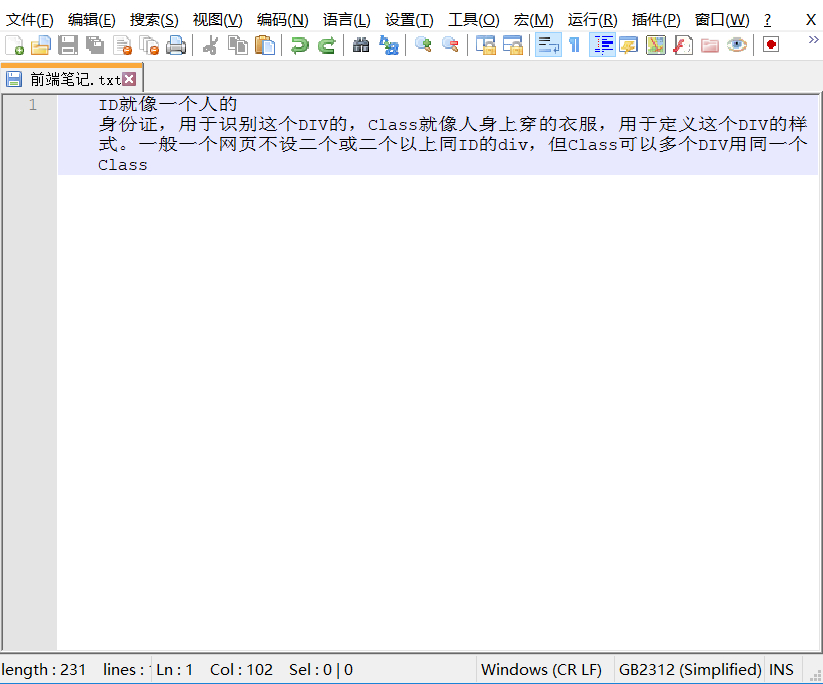Create a new file with New icon

point(14,45)
